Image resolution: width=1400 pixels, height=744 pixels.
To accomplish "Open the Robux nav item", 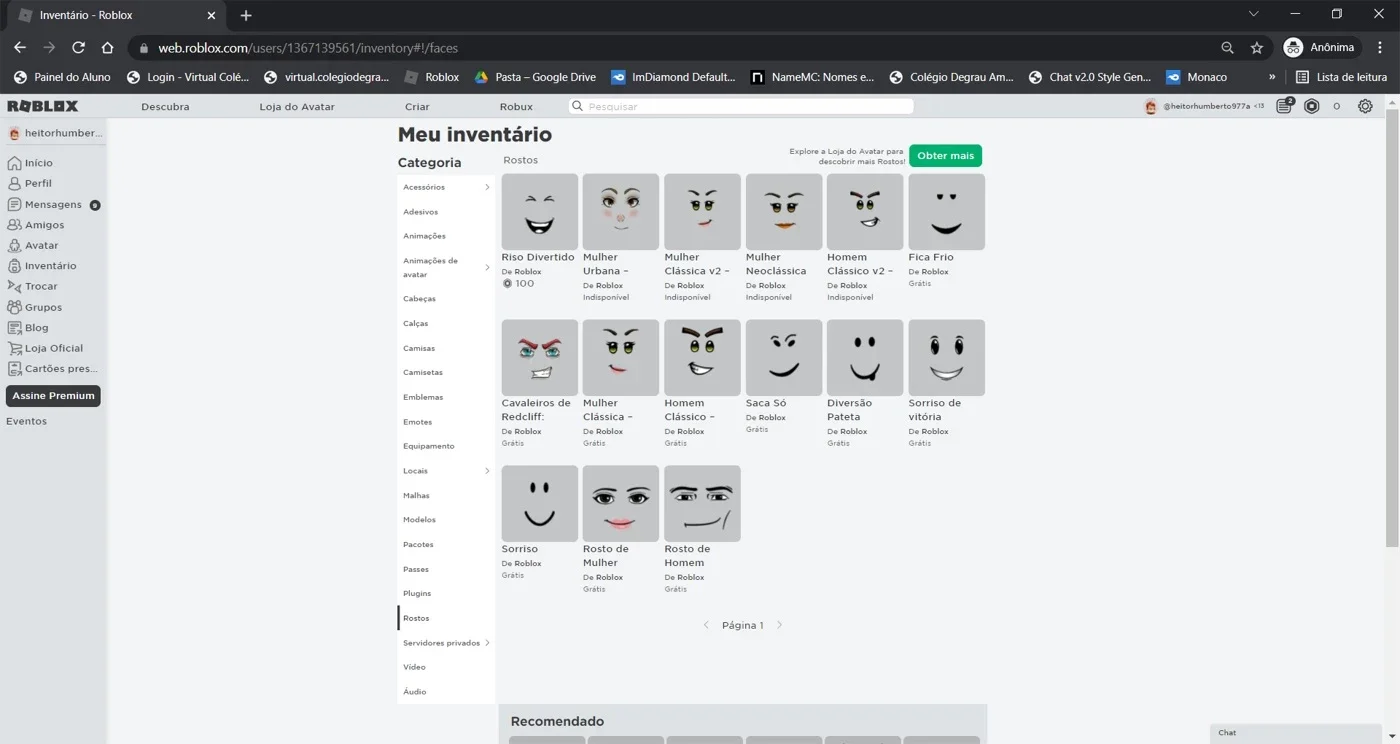I will point(516,106).
